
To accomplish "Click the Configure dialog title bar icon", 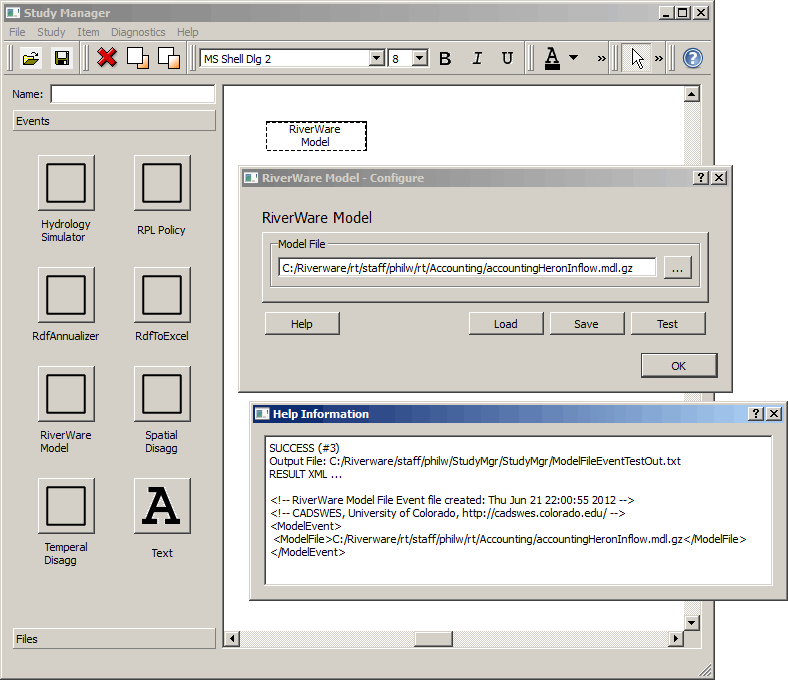I will [x=251, y=178].
